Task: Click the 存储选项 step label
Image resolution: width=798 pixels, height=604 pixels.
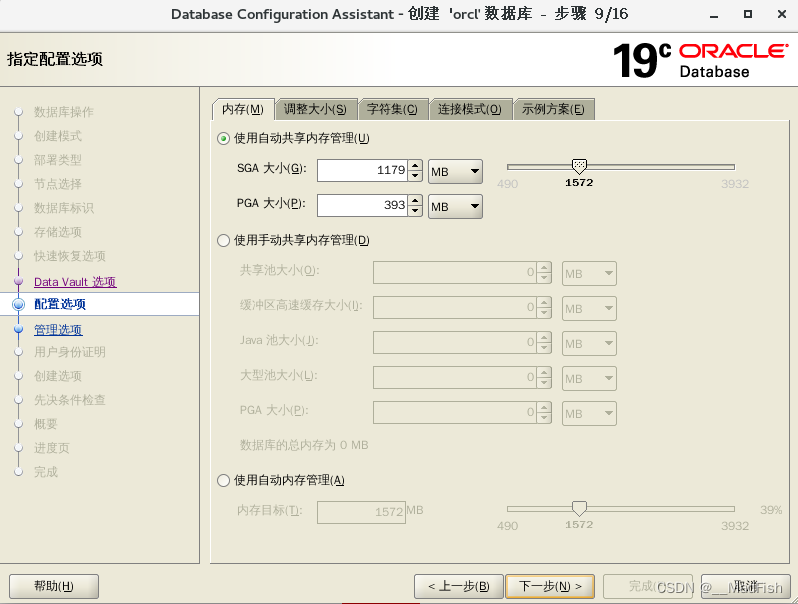Action: tap(58, 232)
